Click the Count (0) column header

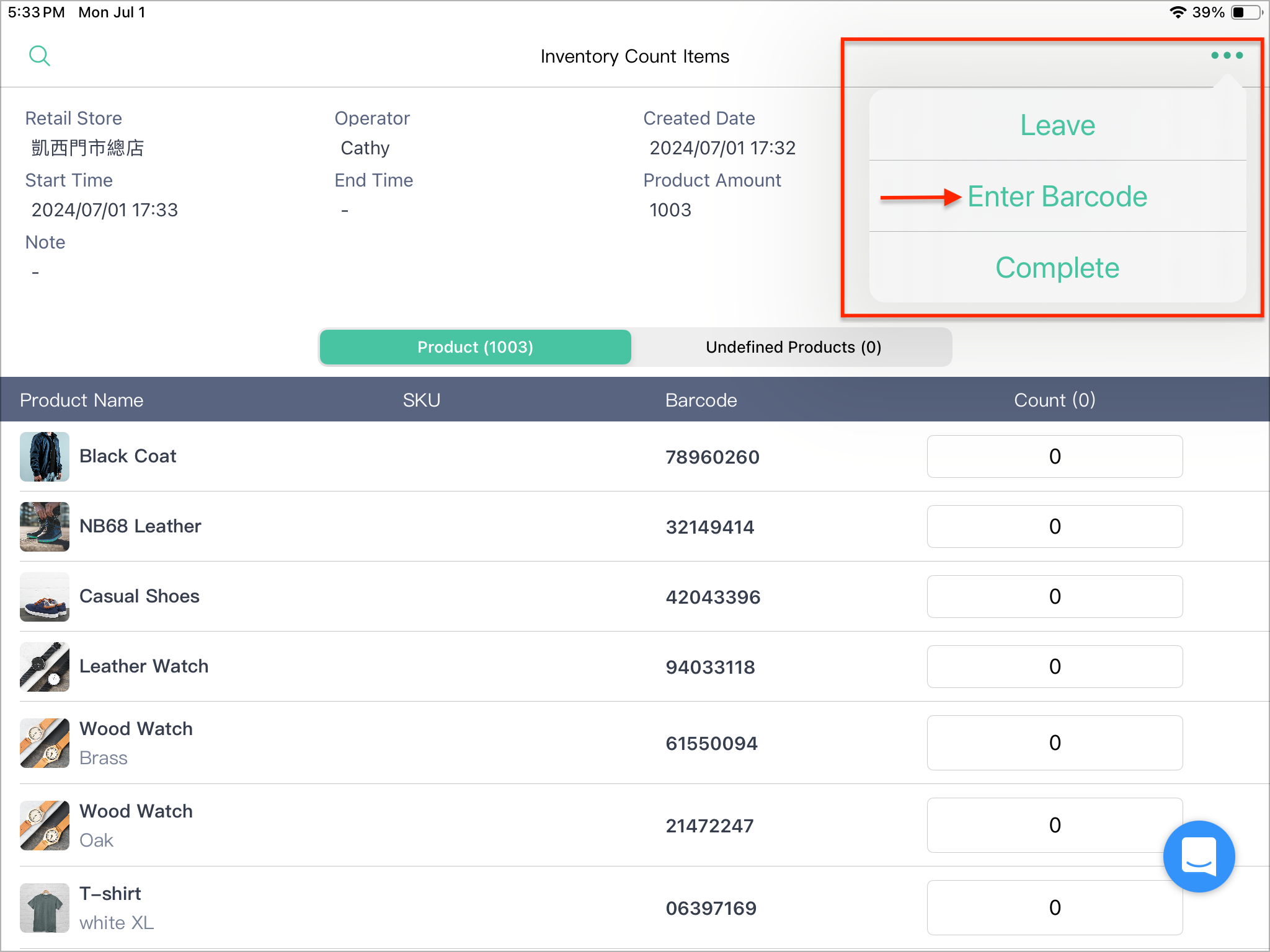pyautogui.click(x=1055, y=400)
